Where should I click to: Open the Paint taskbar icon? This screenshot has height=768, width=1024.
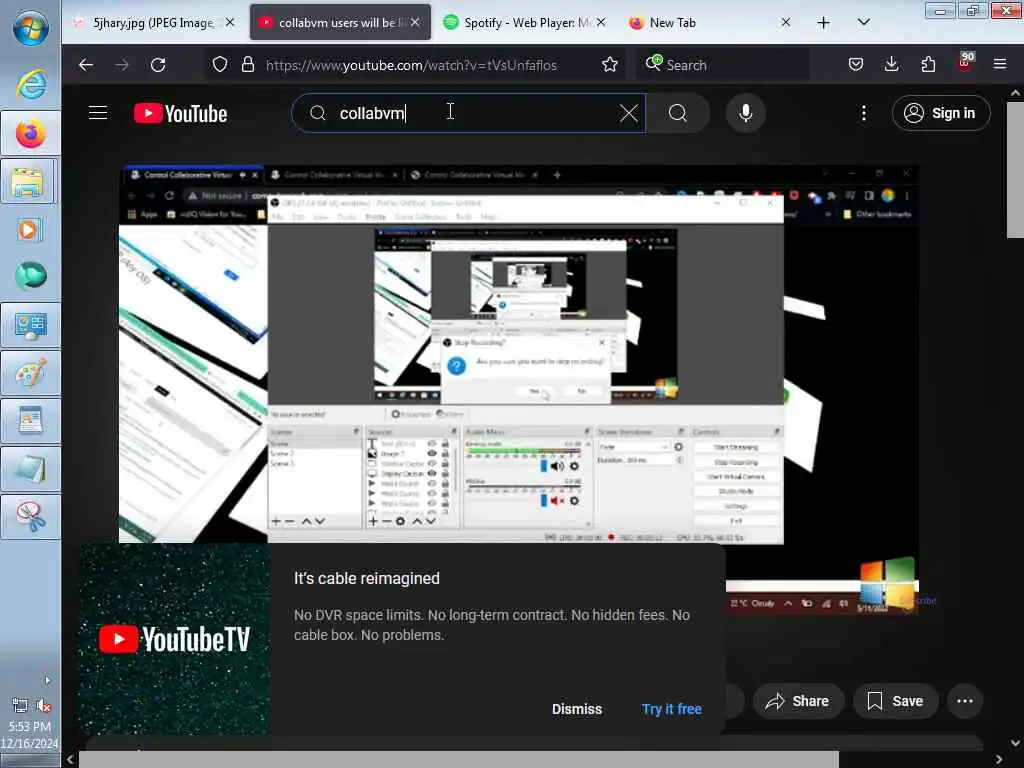[31, 373]
